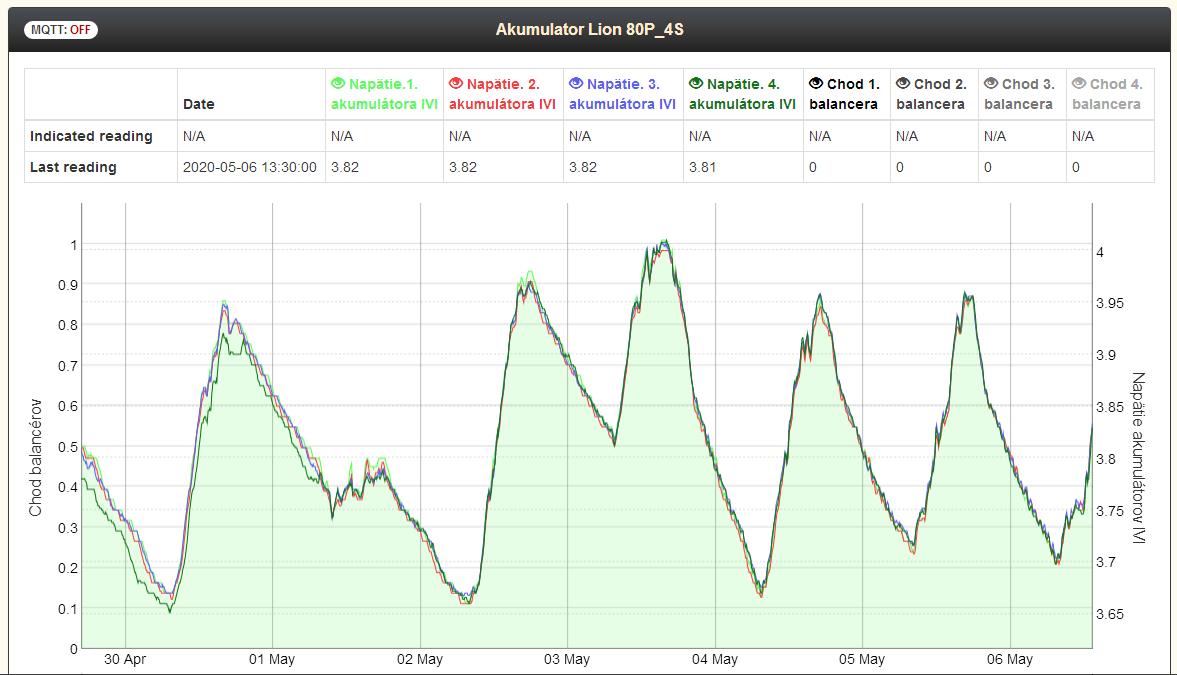Image resolution: width=1177 pixels, height=675 pixels.
Task: Click the 01 May axis date label
Action: coord(272,660)
